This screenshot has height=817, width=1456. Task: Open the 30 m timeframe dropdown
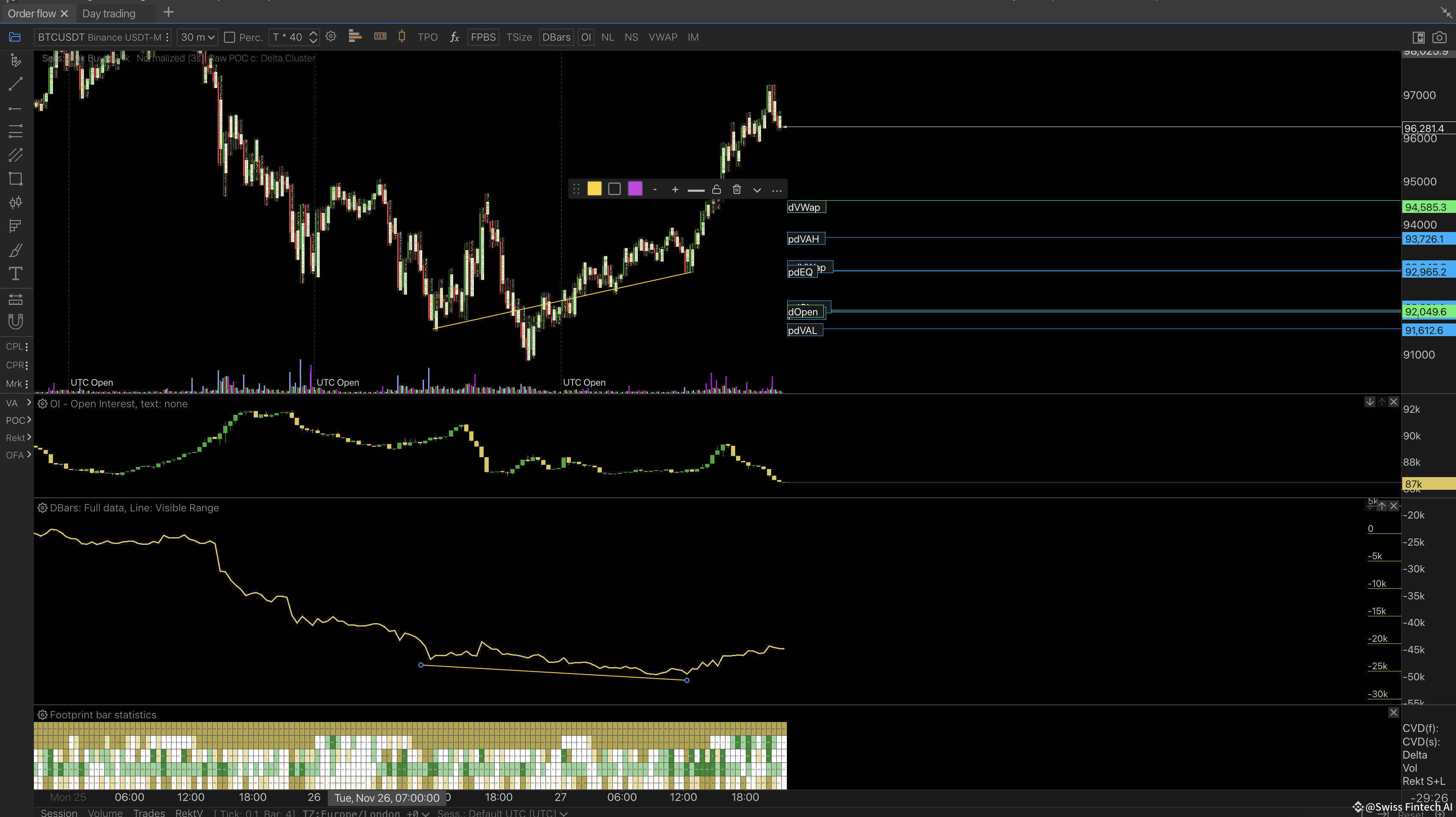[197, 37]
